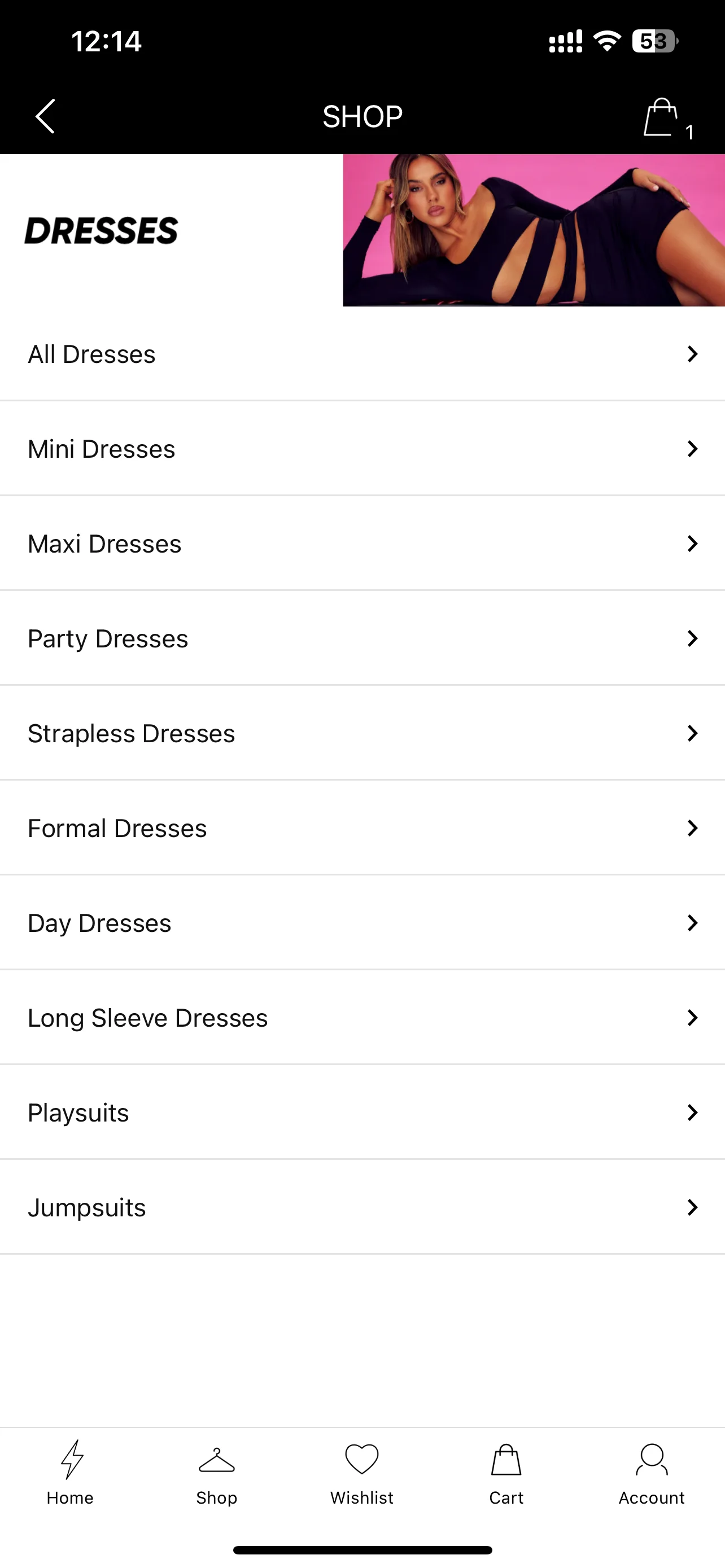Screen dimensions: 725x1568
Task: Go back using the header arrow
Action: (x=45, y=116)
